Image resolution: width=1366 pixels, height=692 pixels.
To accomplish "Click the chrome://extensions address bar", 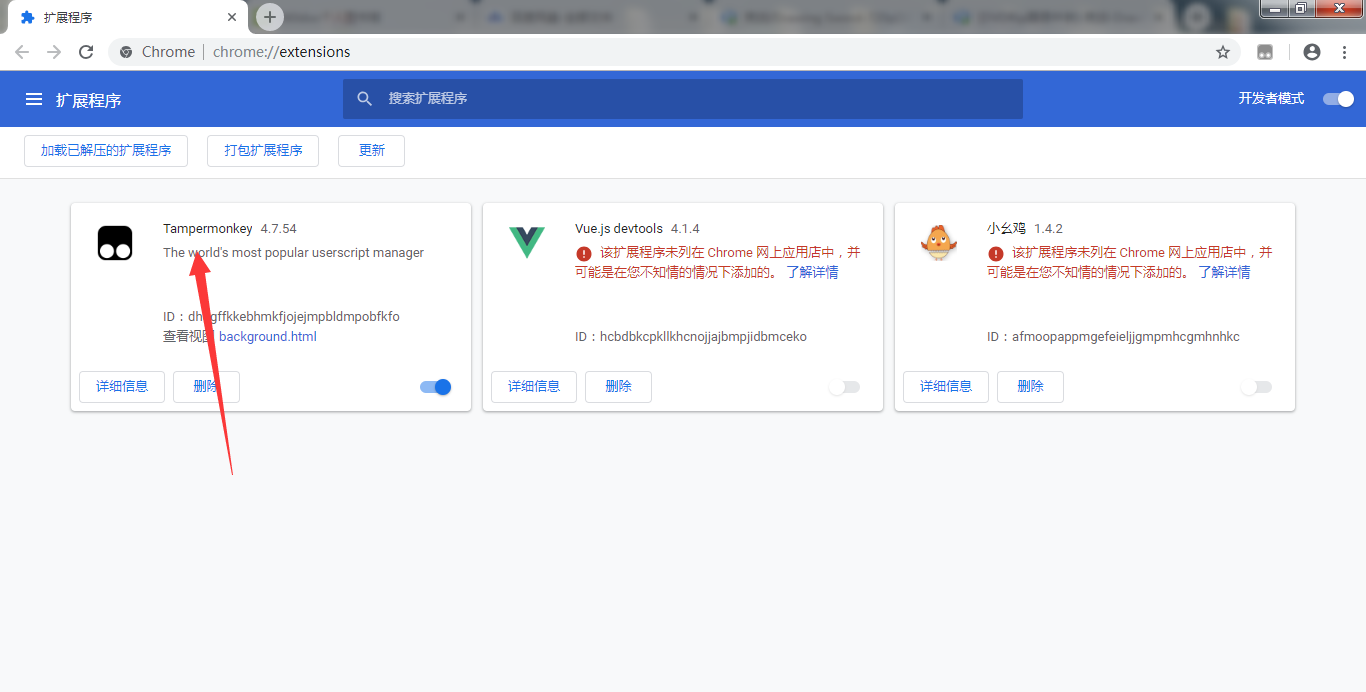I will point(675,52).
